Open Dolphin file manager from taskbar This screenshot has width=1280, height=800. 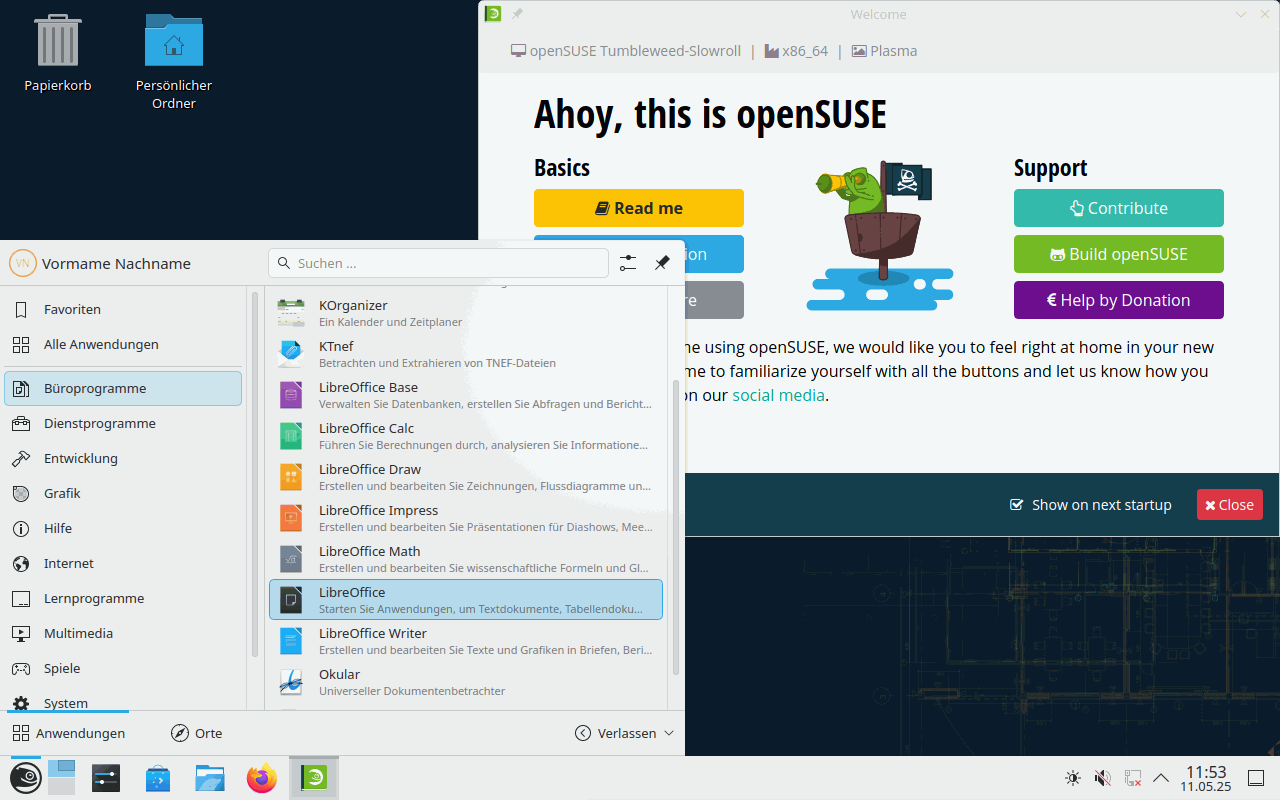coord(209,777)
